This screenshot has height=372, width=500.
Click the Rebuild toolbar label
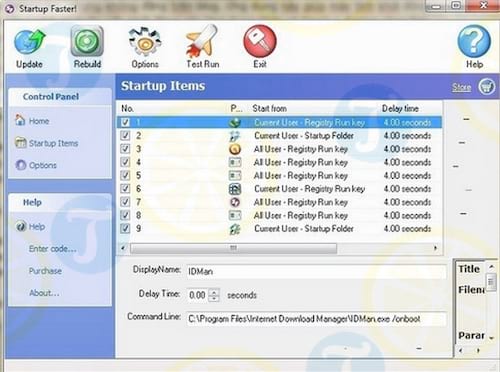coord(87,64)
